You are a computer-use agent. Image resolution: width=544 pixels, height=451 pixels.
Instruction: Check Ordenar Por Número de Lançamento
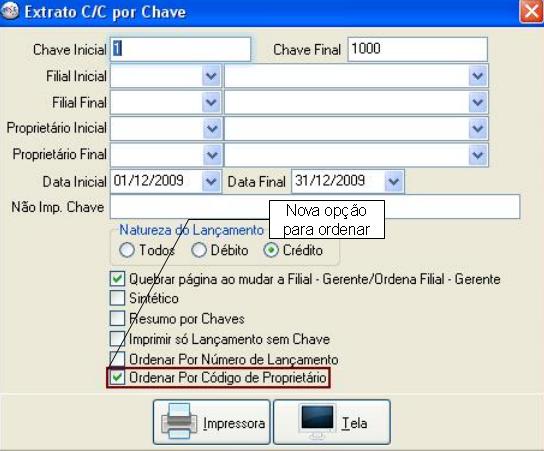117,359
